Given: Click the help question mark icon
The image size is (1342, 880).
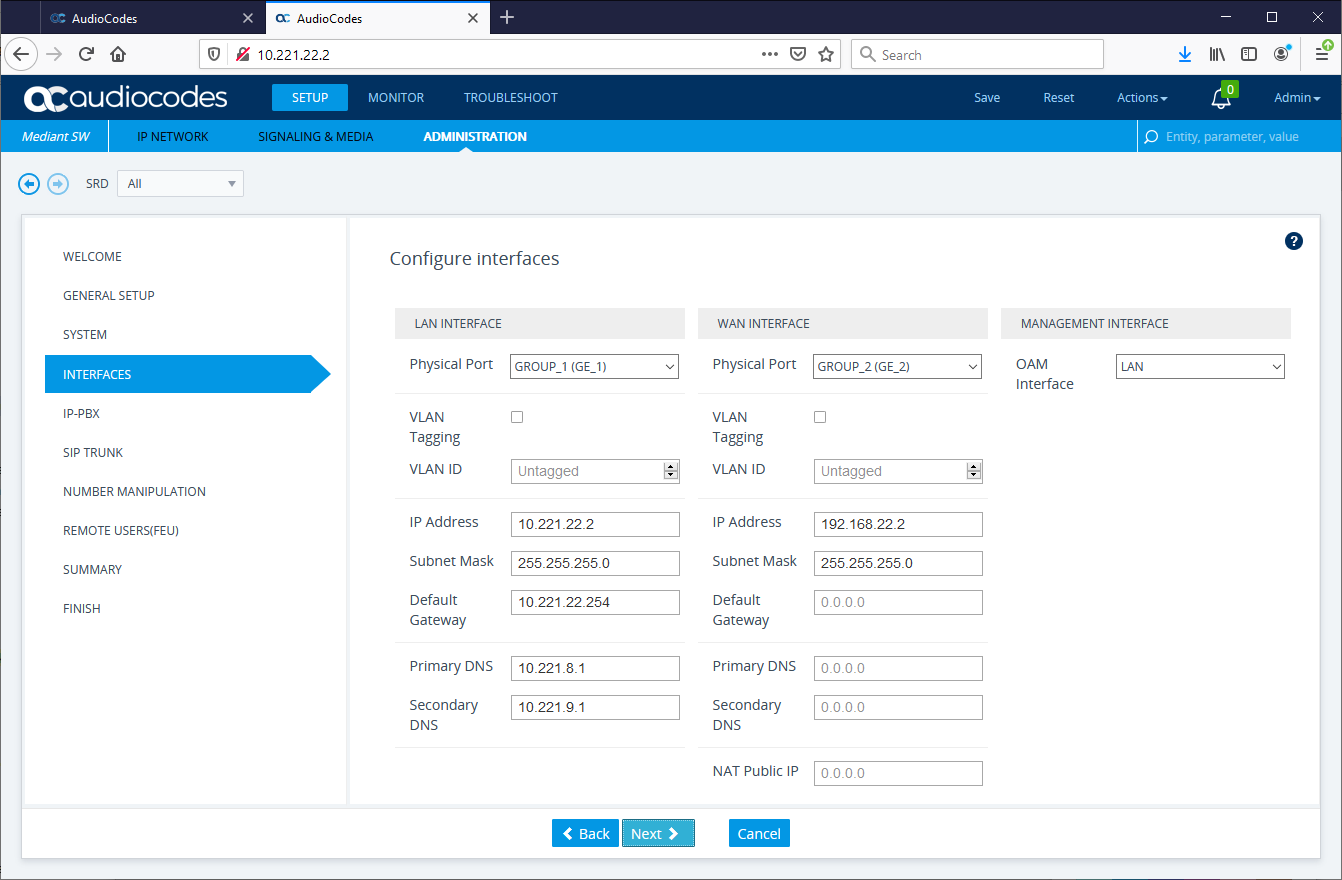Looking at the screenshot, I should tap(1294, 241).
